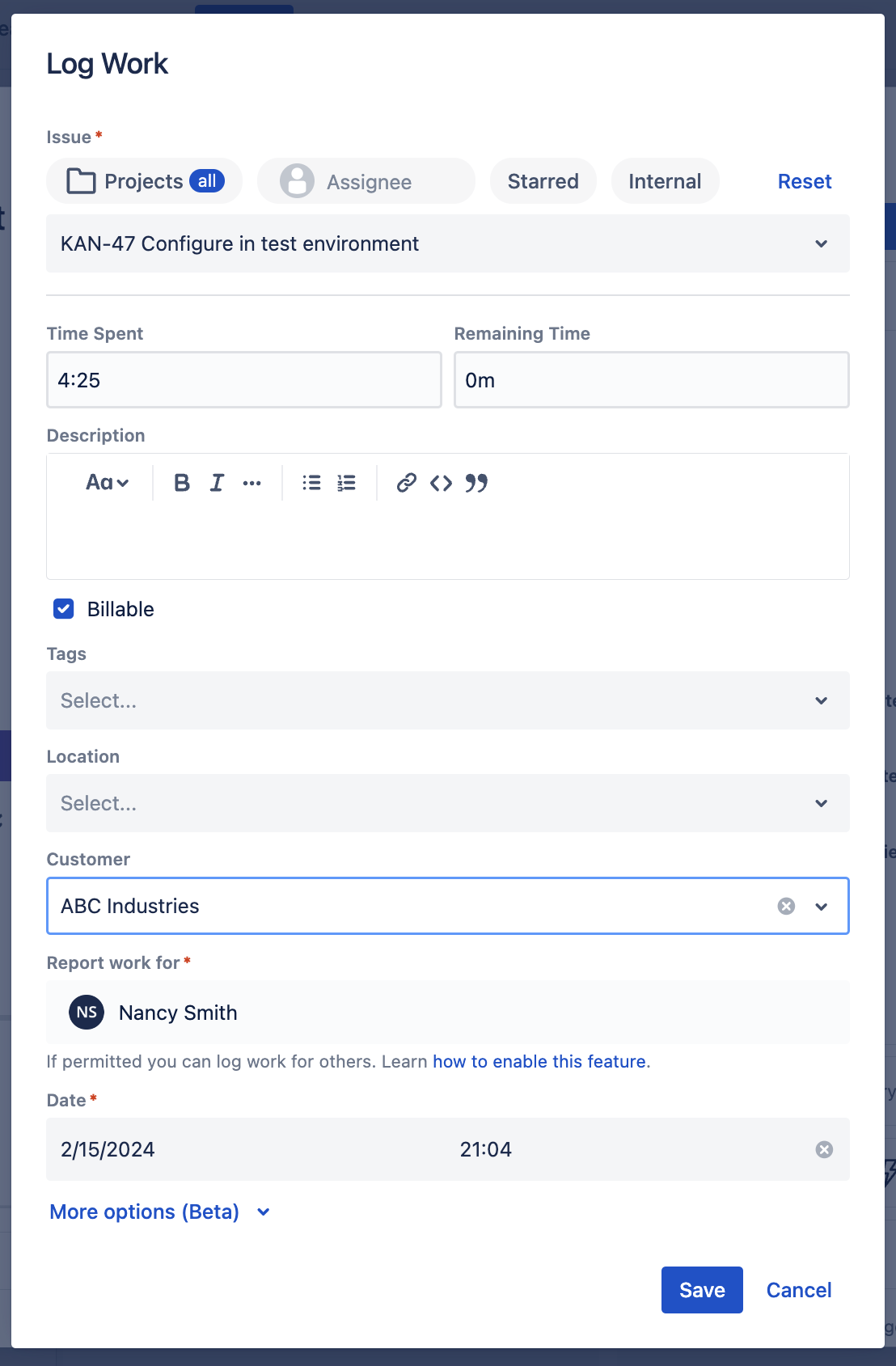
Task: Insert a code snippet
Action: click(441, 483)
